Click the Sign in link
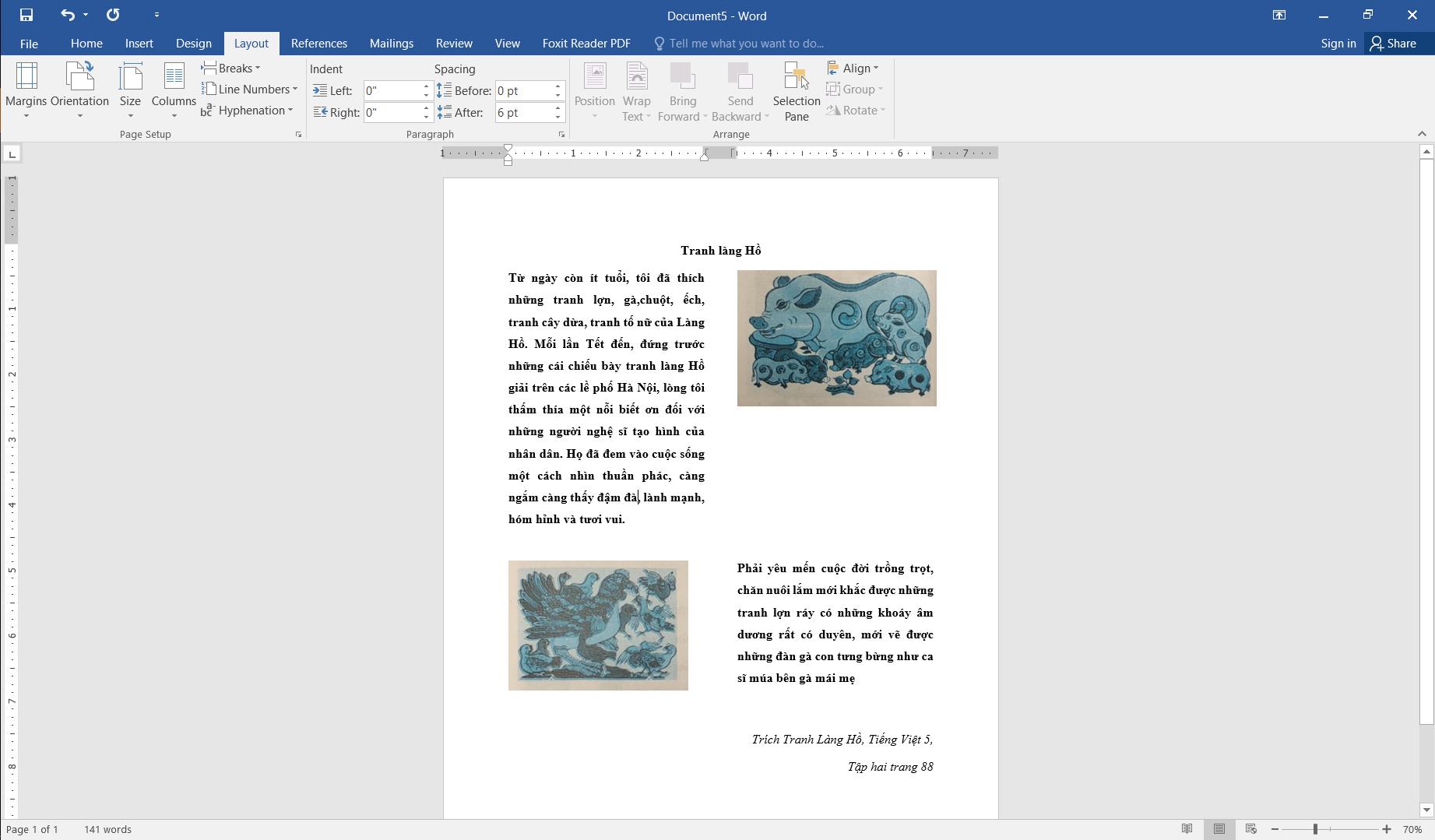Screen dimensions: 1435x840 [1338, 44]
